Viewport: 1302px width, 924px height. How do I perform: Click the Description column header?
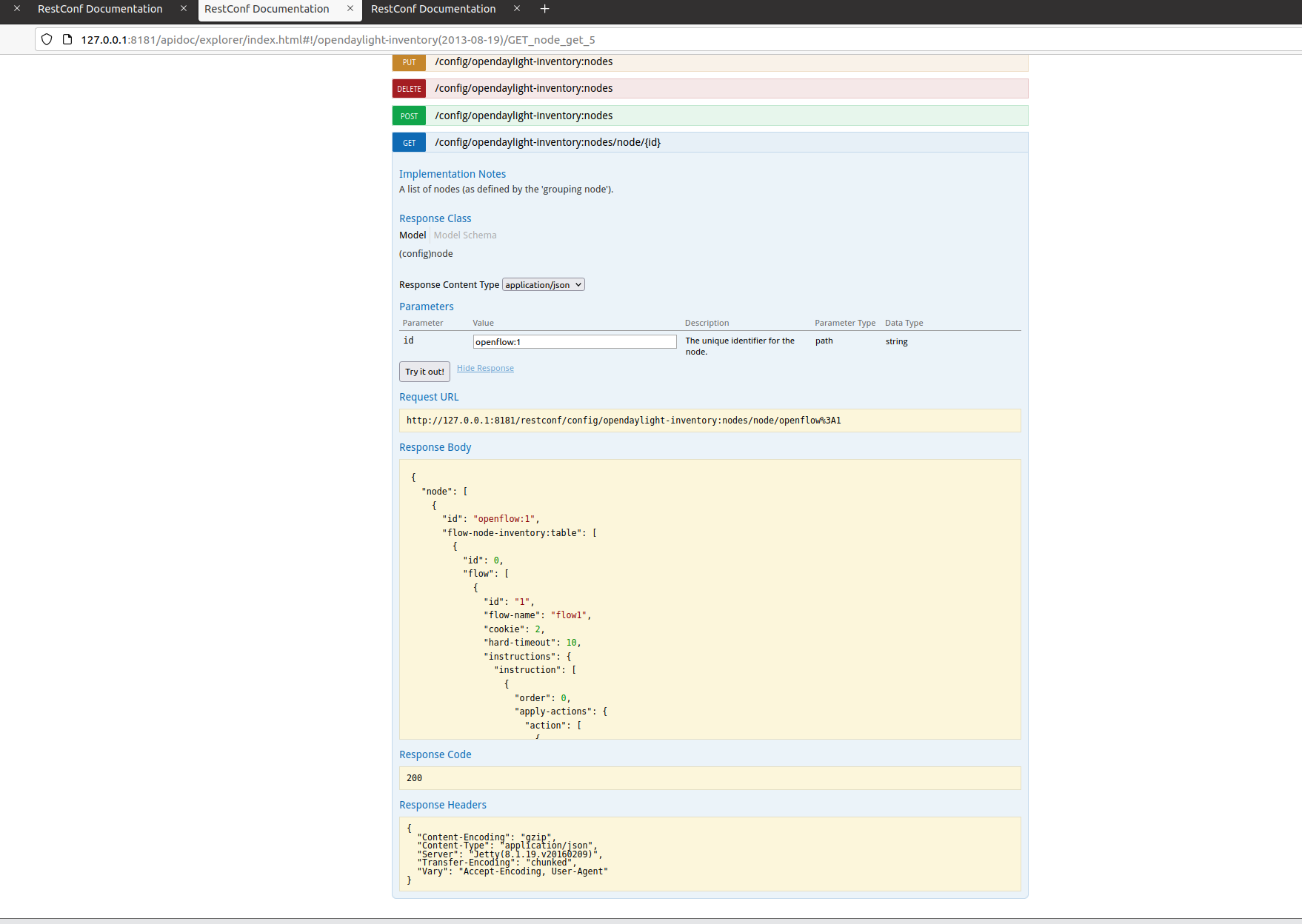coord(707,323)
